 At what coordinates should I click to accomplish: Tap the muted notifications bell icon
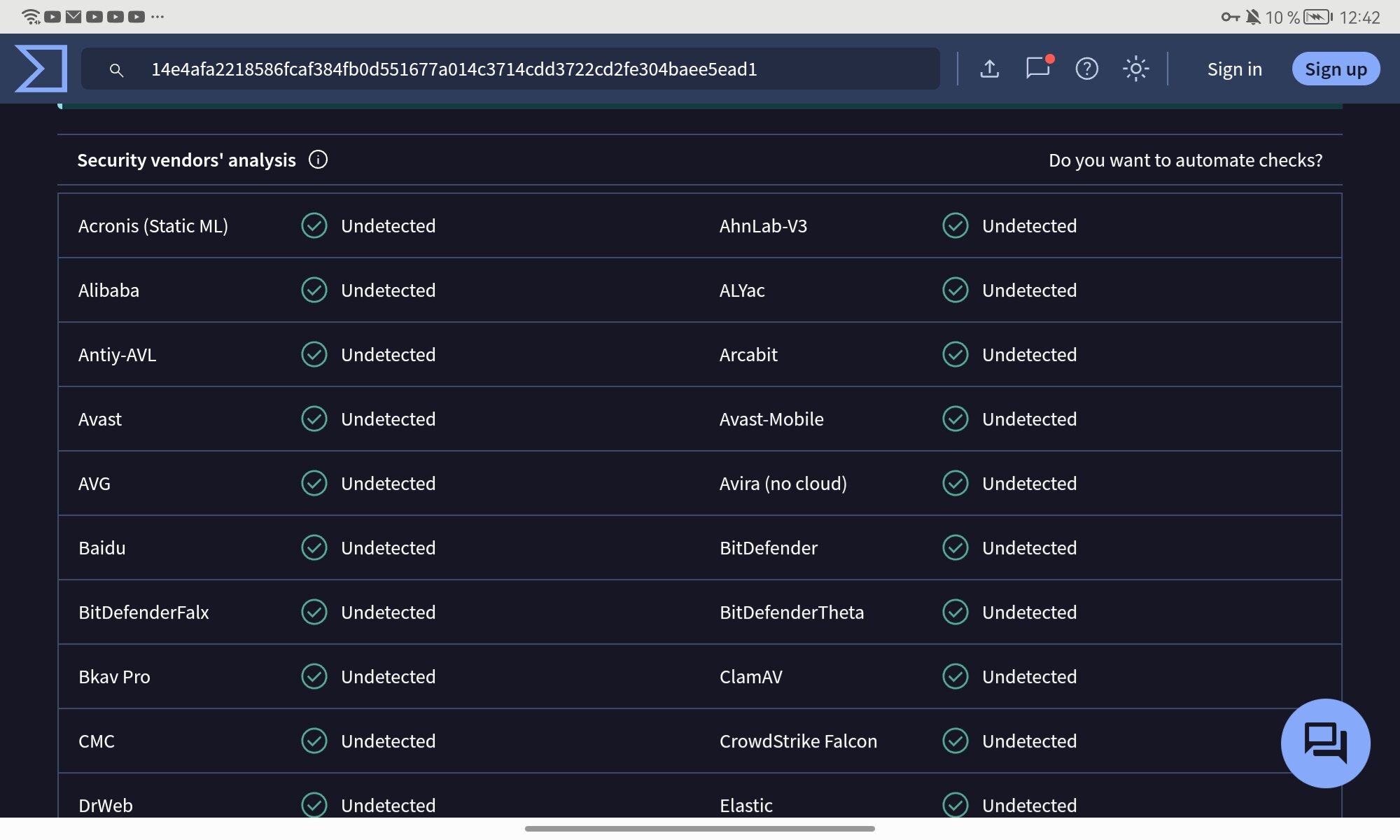tap(1253, 17)
